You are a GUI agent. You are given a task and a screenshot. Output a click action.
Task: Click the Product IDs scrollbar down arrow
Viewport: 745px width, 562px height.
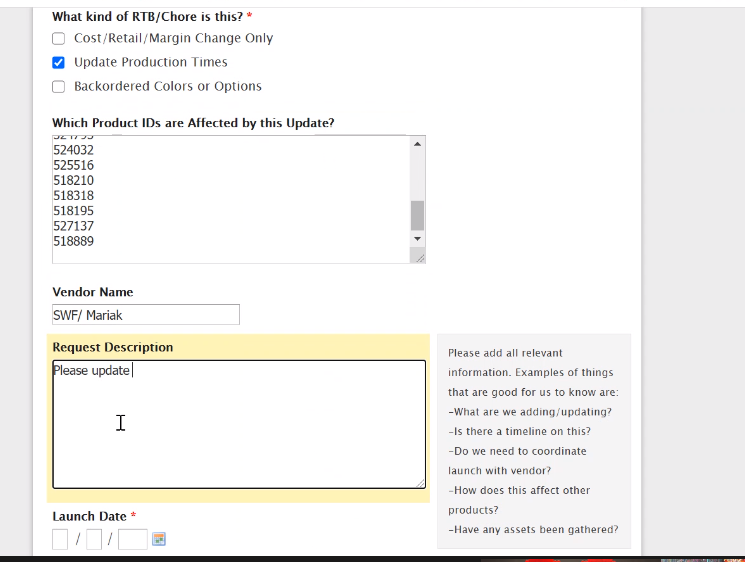pos(417,238)
